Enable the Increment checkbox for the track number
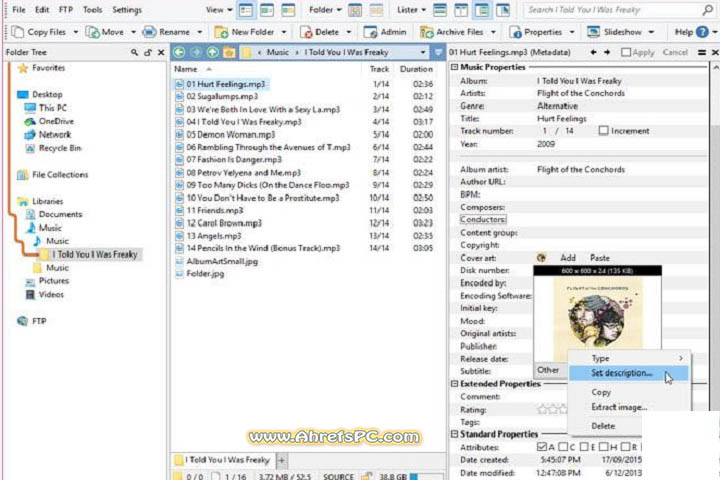720x480 pixels. pos(603,131)
